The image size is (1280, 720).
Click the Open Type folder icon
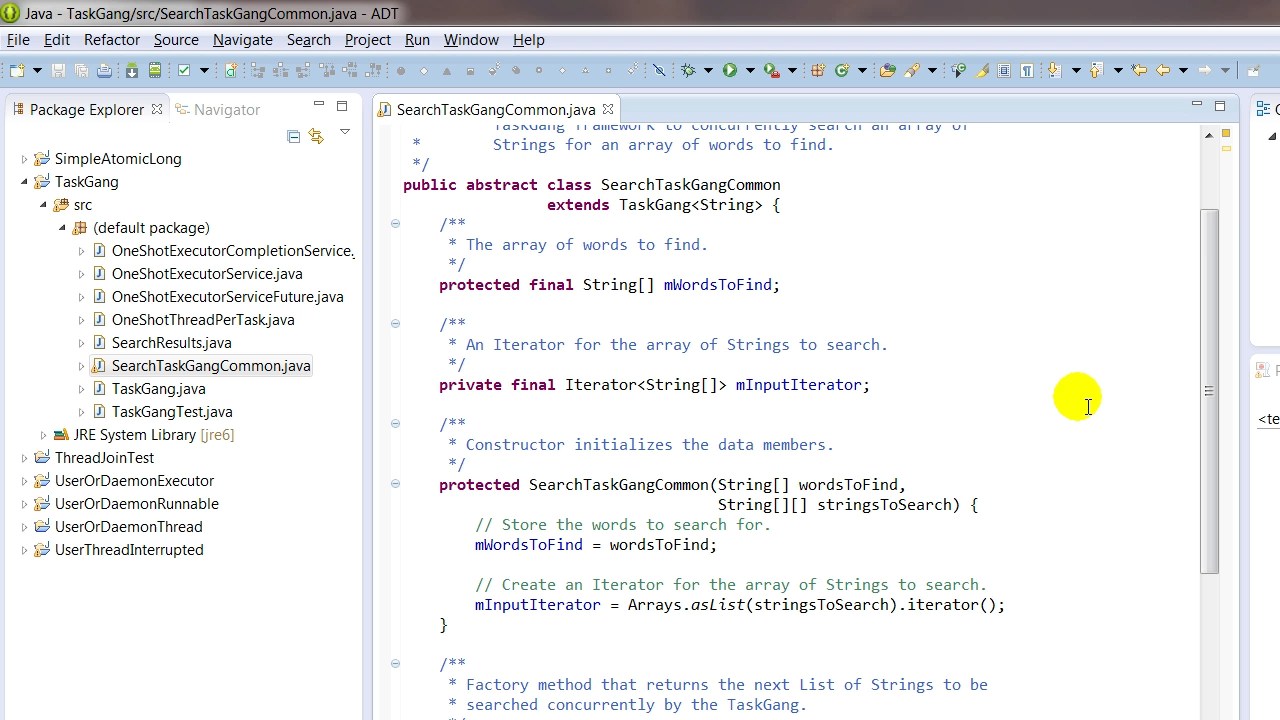tap(888, 70)
